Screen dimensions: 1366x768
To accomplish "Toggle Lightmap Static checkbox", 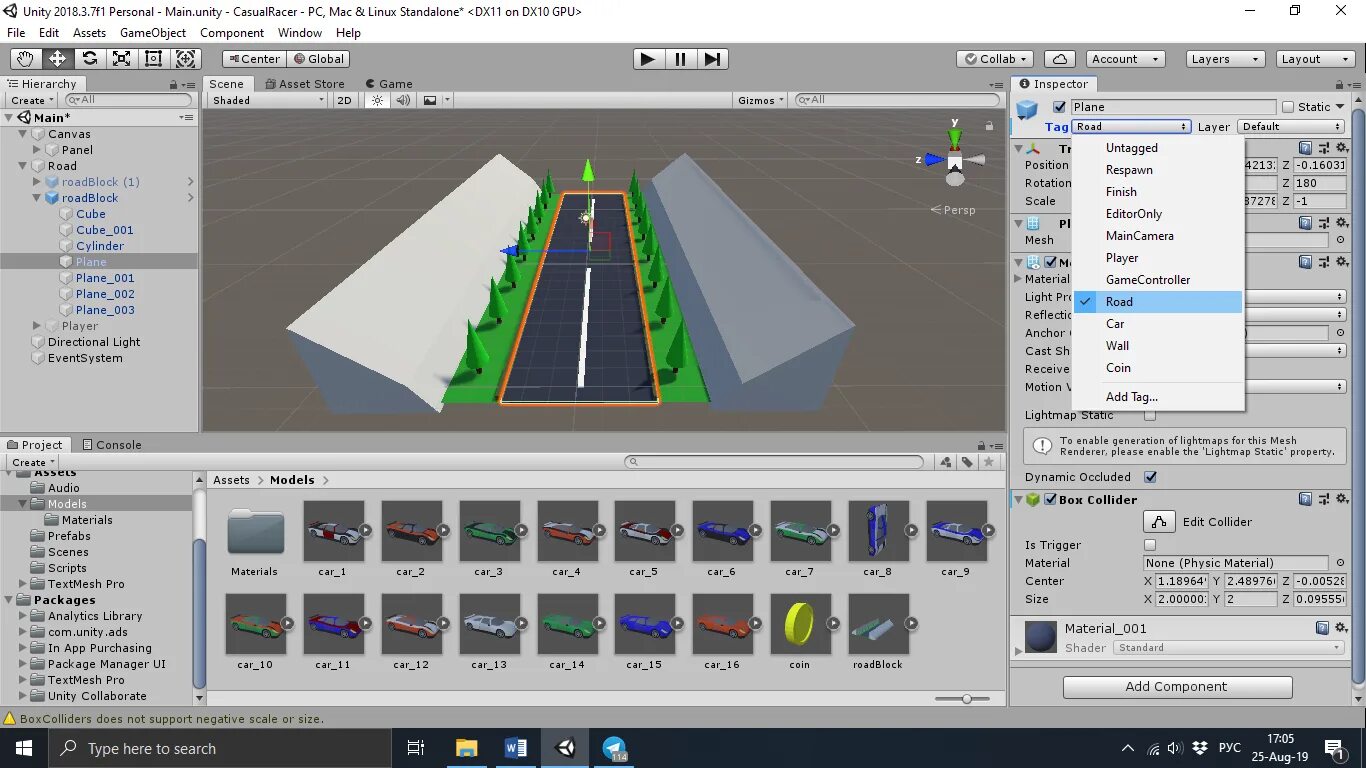I will coord(1150,415).
